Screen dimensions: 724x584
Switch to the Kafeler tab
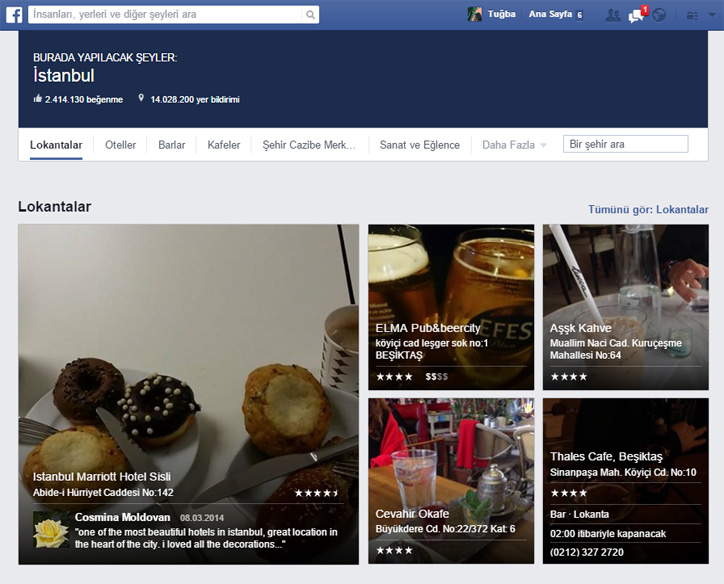[223, 145]
